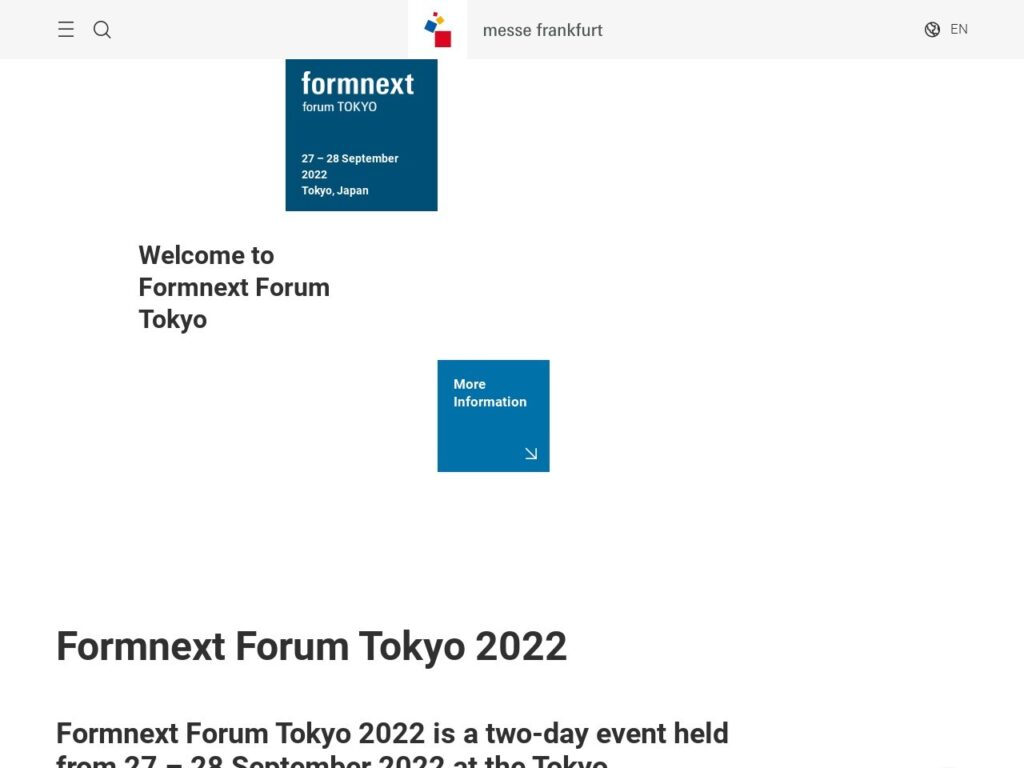Click the diagonal arrow inside More Information tile

[x=529, y=452]
